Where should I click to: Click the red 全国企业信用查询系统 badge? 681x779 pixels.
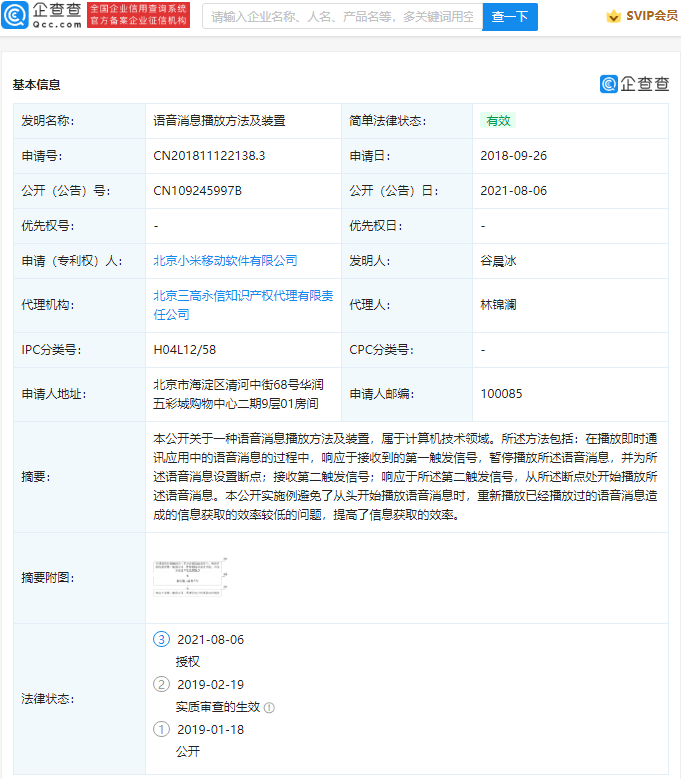coord(139,15)
